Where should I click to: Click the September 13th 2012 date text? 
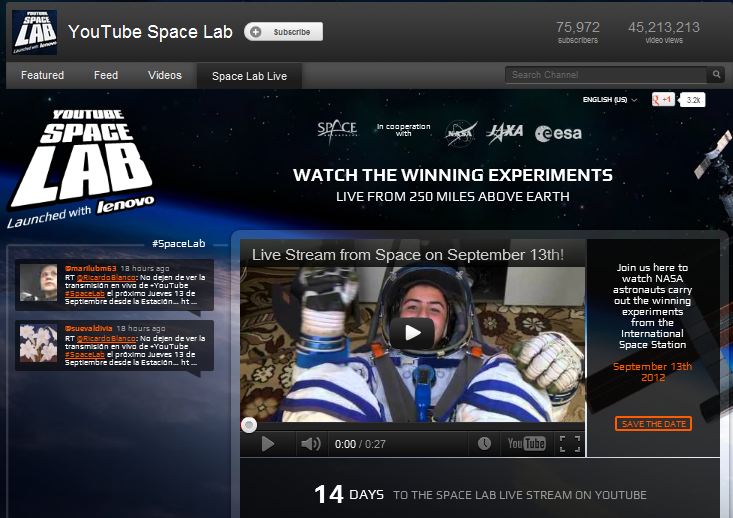click(653, 372)
